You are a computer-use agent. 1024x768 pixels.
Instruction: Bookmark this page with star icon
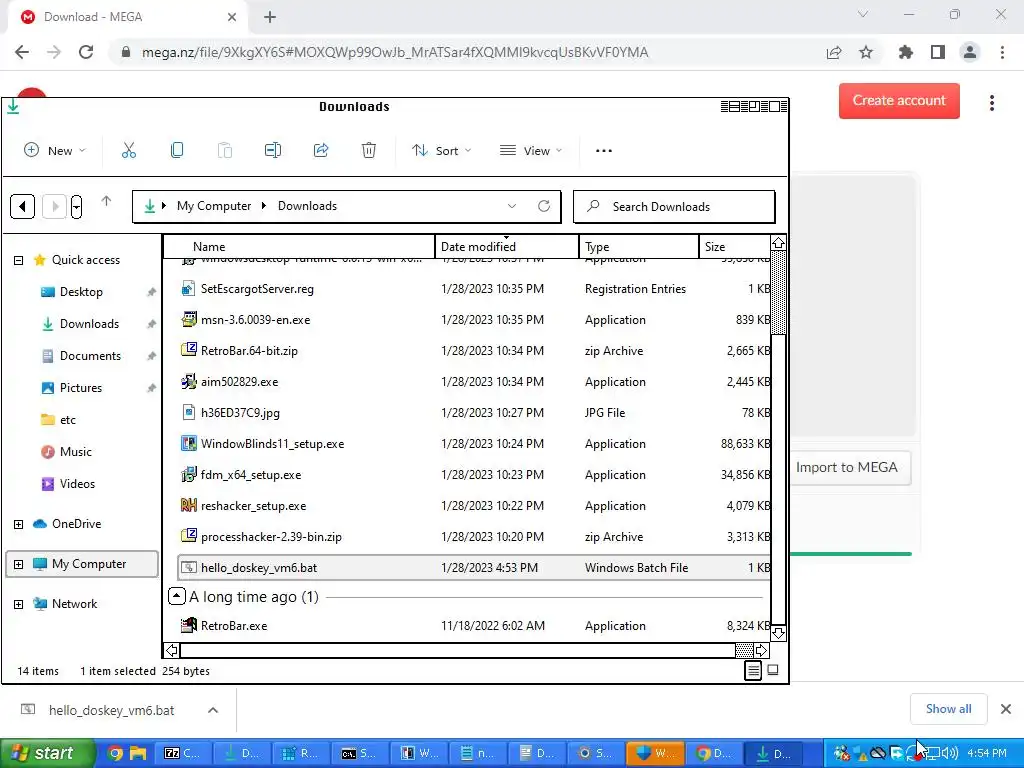866,52
